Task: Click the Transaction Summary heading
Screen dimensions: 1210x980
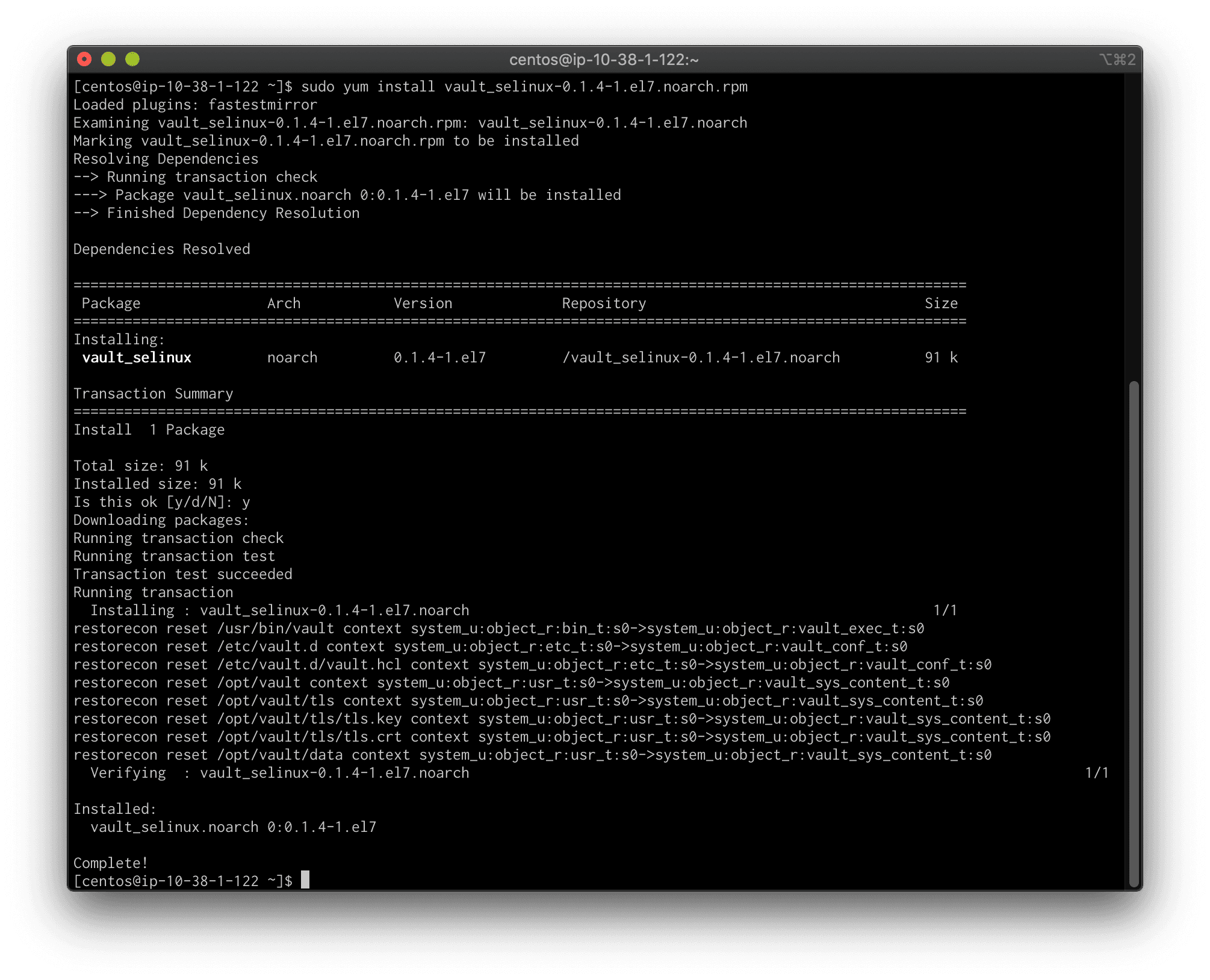Action: pyautogui.click(x=153, y=393)
